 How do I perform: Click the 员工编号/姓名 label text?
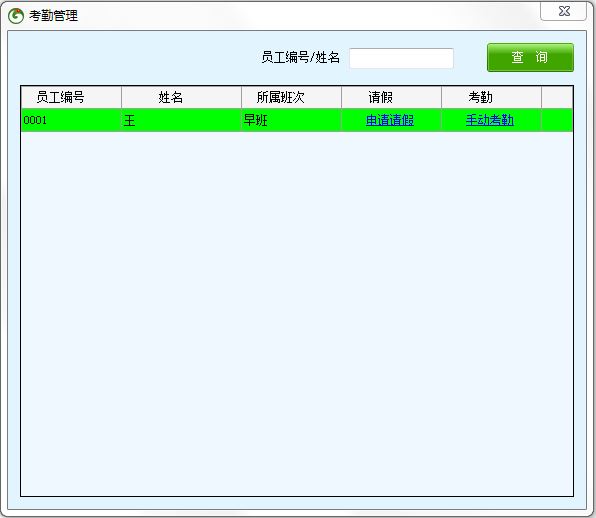(300, 57)
